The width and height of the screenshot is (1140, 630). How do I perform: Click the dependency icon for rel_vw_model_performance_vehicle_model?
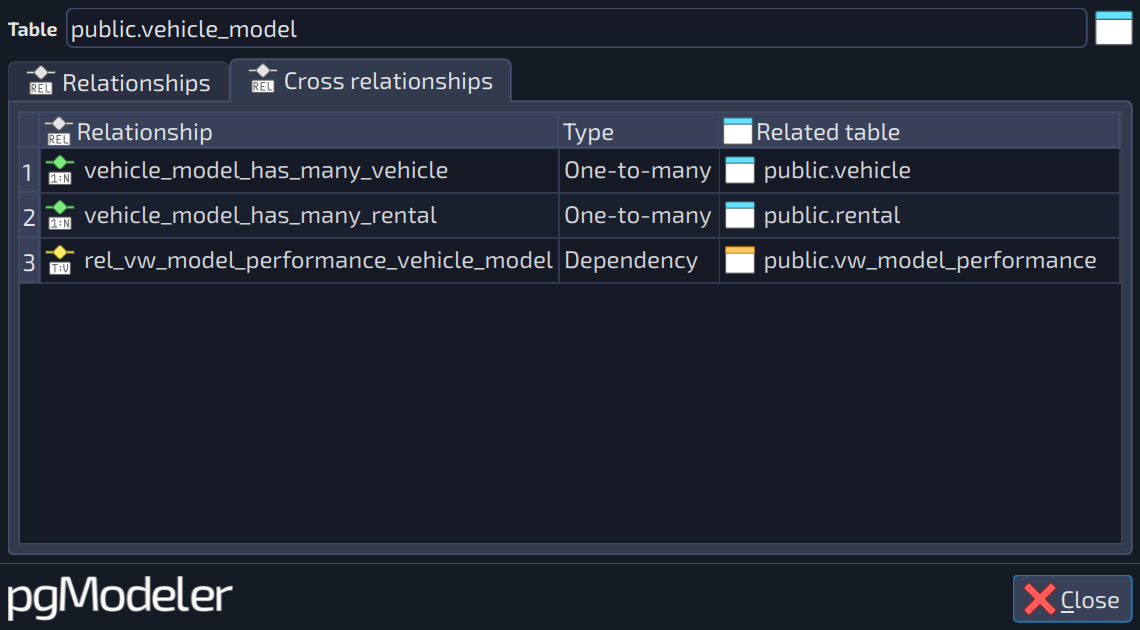pyautogui.click(x=60, y=261)
